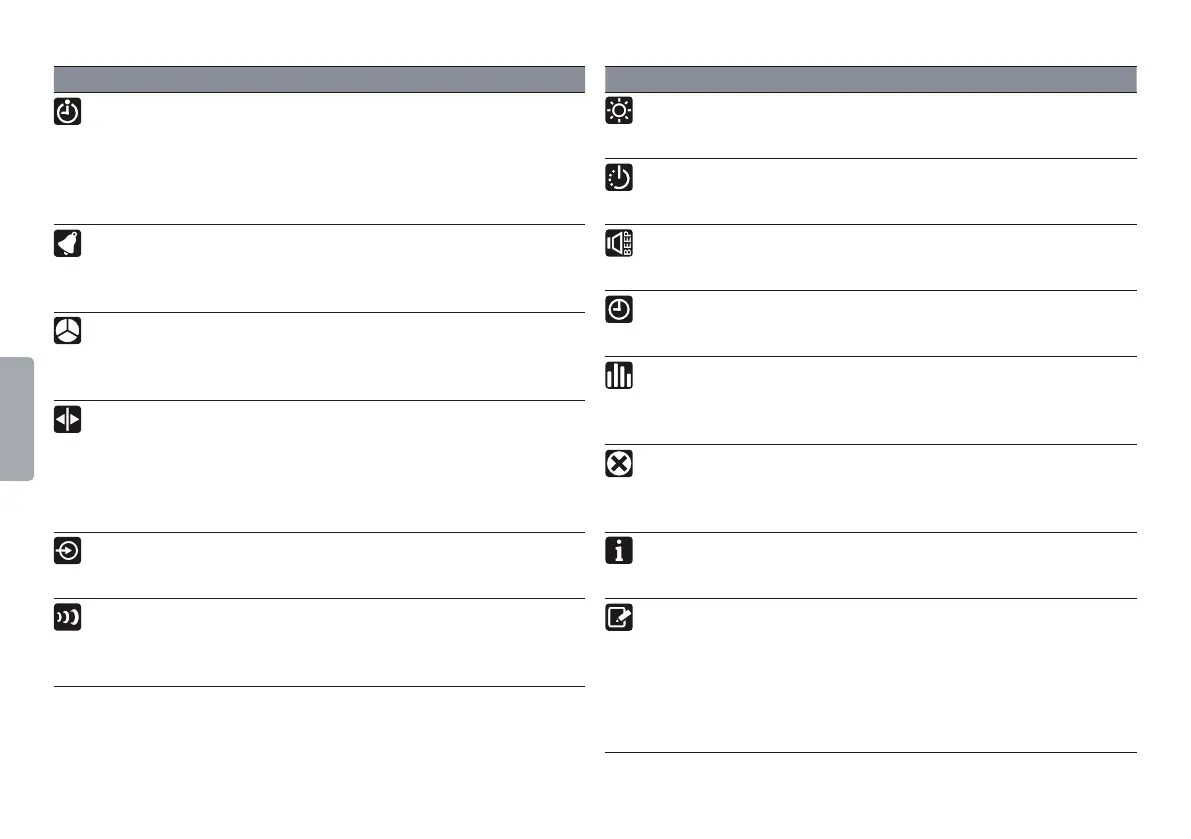This screenshot has width=1191, height=839.
Task: Click the right column gray header bar
Action: click(871, 79)
